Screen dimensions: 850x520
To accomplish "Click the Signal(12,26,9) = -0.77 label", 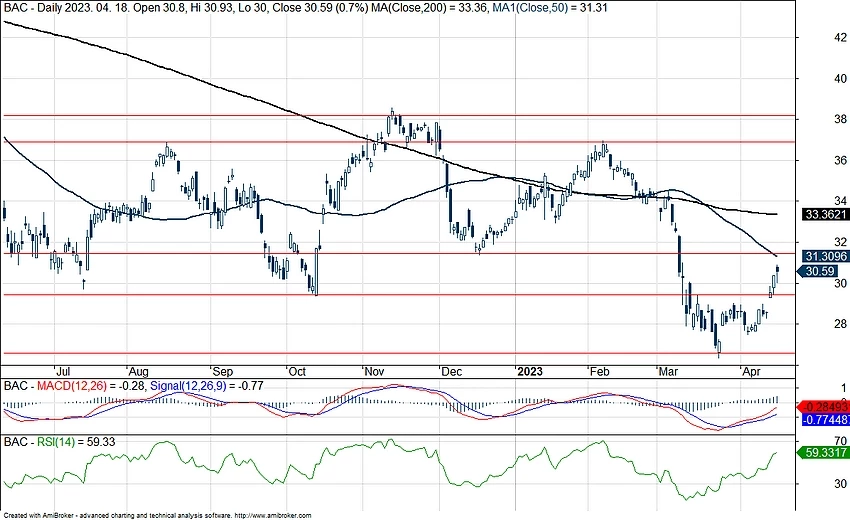I will 207,386.
